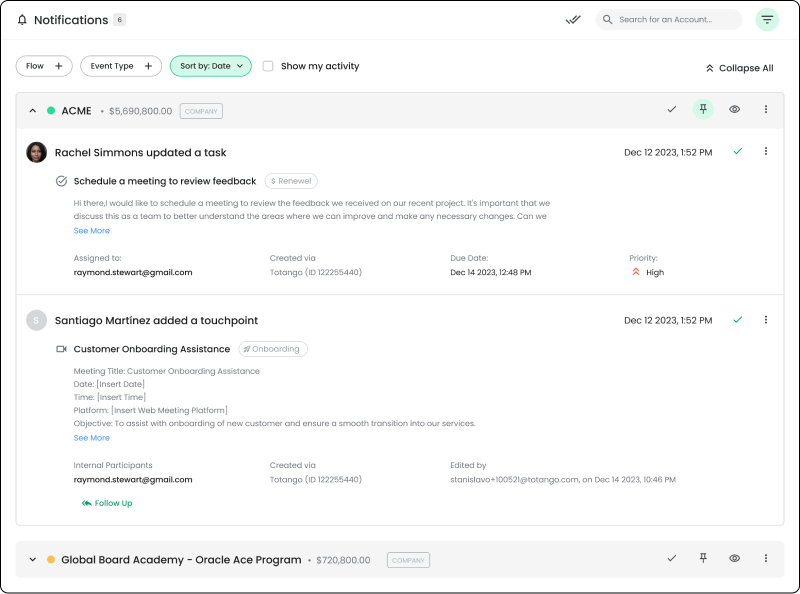Click Collapse All

[739, 68]
